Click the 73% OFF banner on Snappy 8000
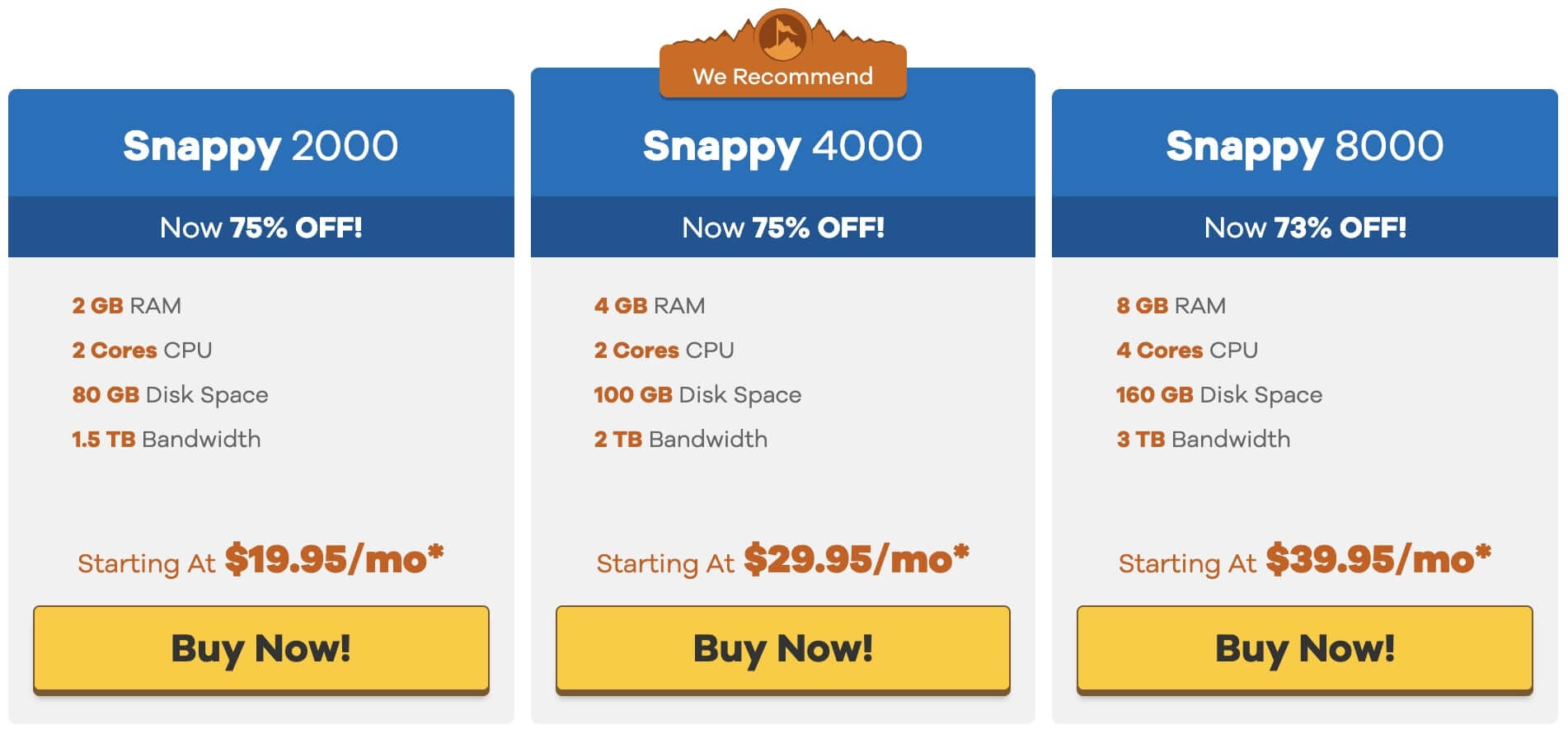Viewport: 1568px width, 734px height. tap(1305, 228)
